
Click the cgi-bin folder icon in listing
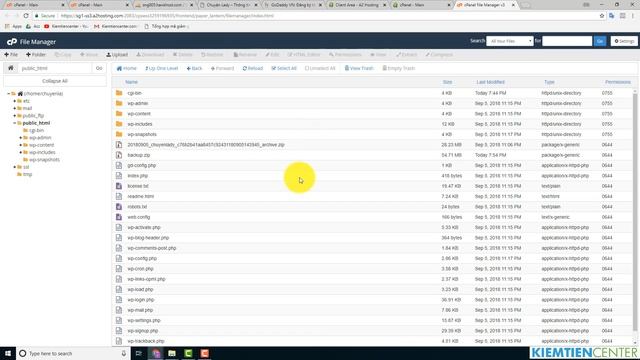[x=119, y=93]
